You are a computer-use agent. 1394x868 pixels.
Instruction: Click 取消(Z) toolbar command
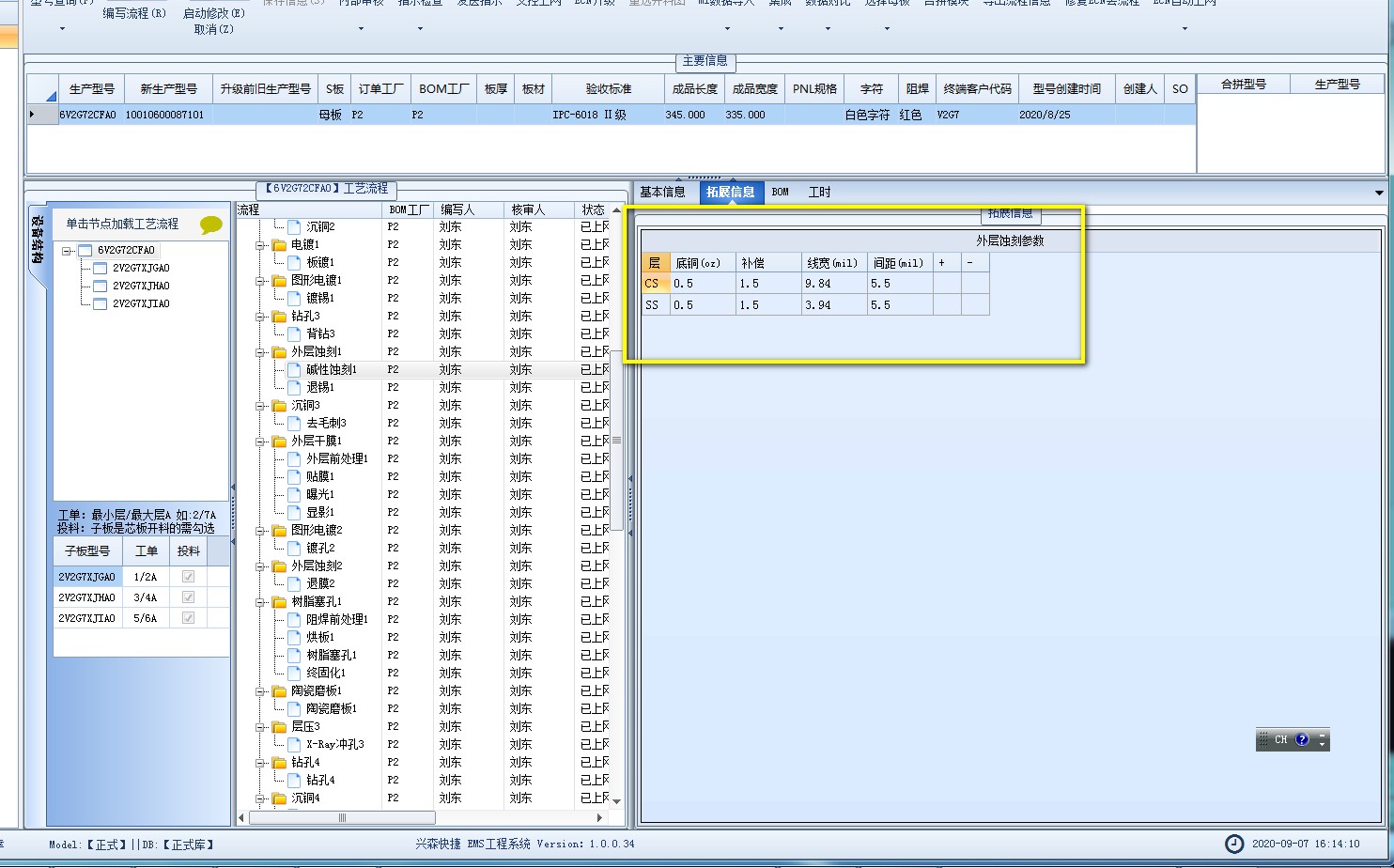click(x=214, y=29)
